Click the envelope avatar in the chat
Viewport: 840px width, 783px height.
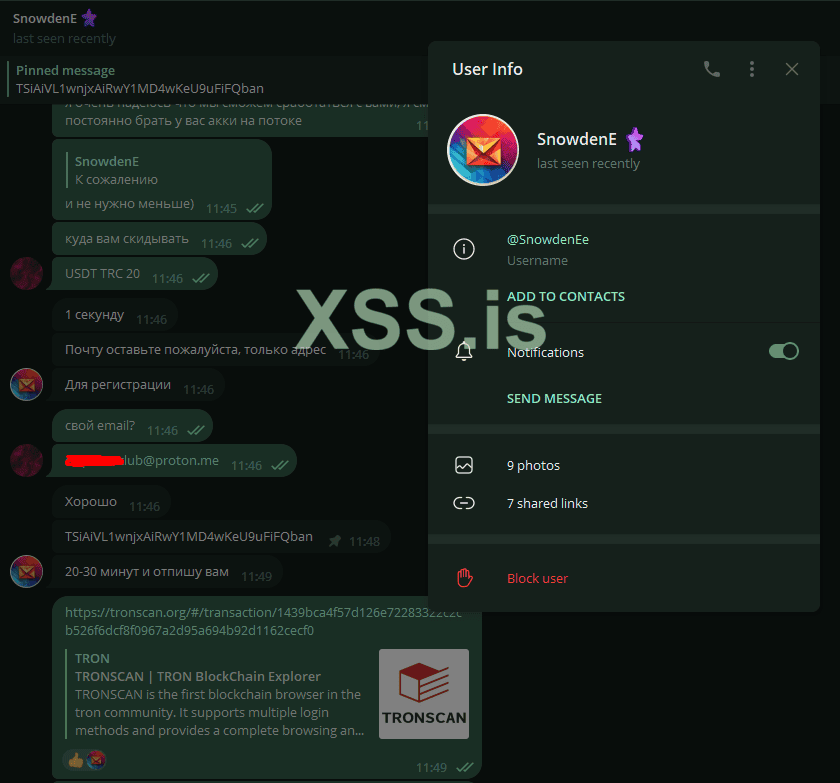26,384
